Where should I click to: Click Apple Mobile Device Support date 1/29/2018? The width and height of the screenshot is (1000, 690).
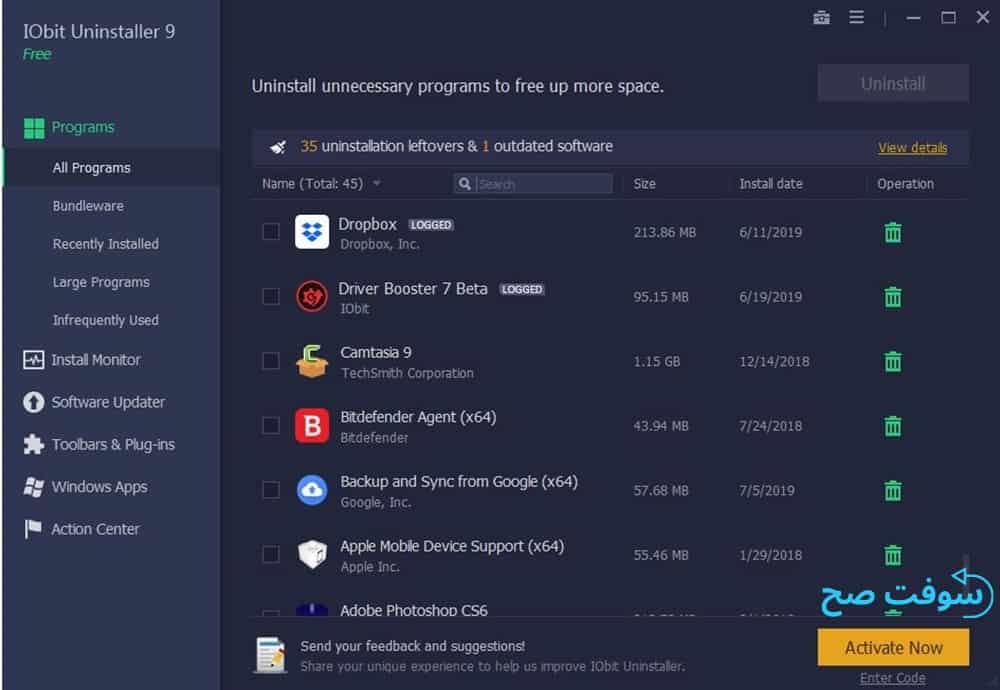coord(770,555)
